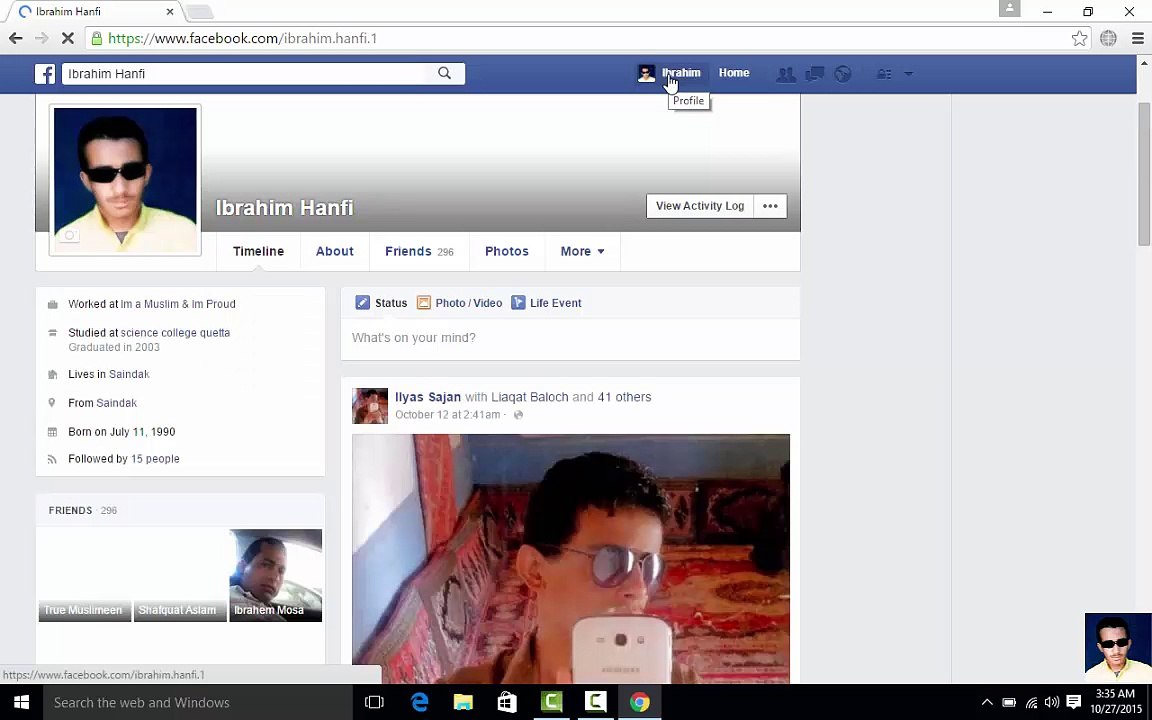Open Task View on the taskbar
The height and width of the screenshot is (720, 1152).
coord(375,702)
